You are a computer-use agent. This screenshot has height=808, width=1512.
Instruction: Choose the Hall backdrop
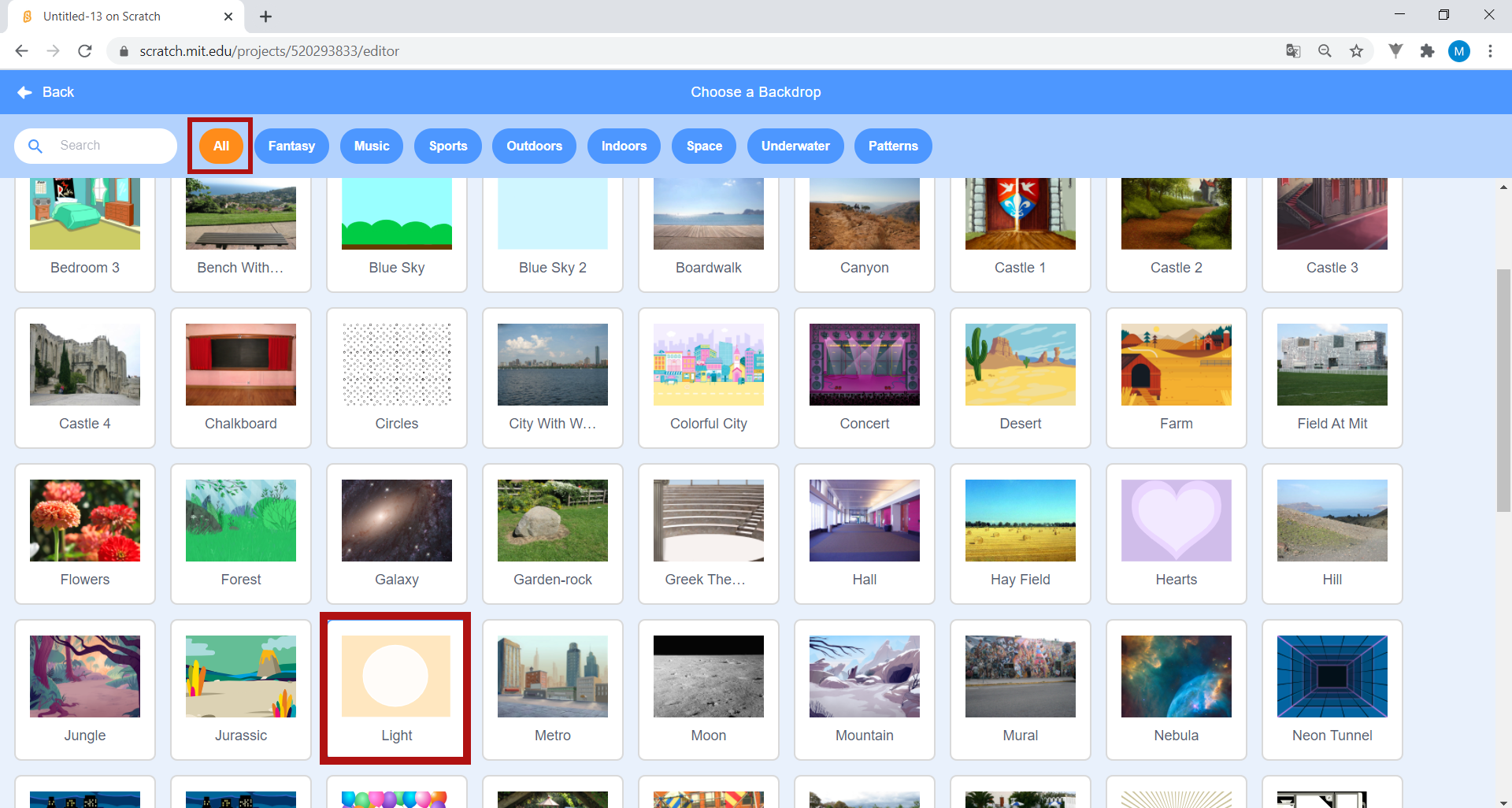click(x=865, y=534)
